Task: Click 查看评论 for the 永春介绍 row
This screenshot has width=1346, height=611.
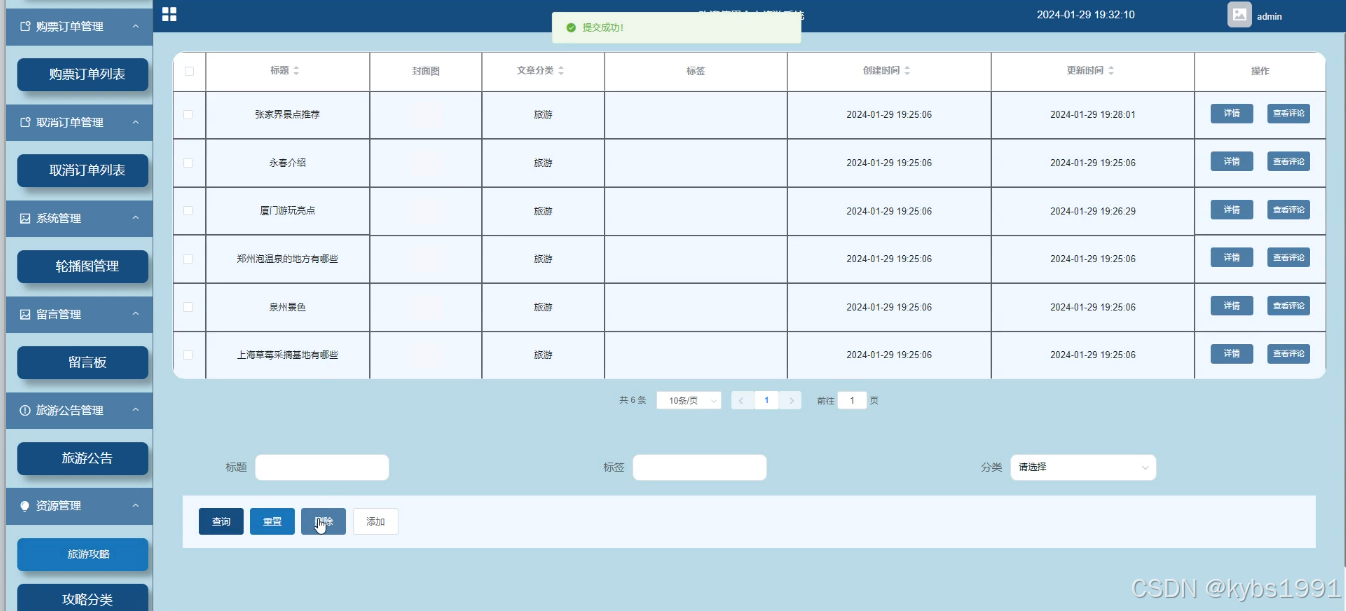Action: click(1288, 162)
